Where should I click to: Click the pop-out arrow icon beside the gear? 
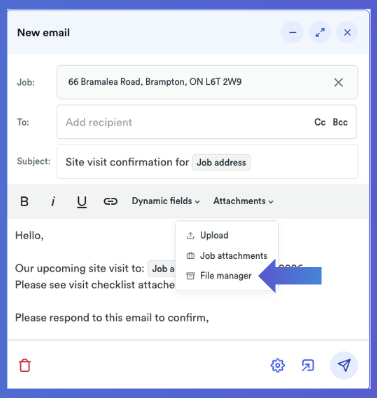tap(308, 365)
